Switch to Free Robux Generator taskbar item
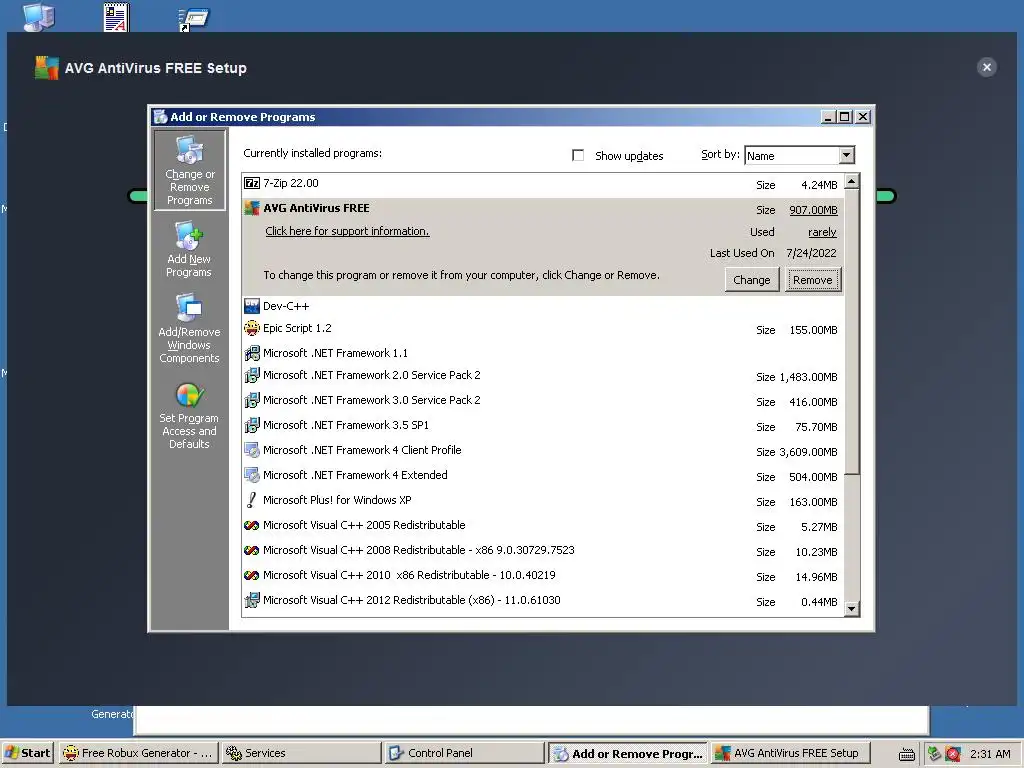This screenshot has width=1024, height=768. [x=138, y=753]
